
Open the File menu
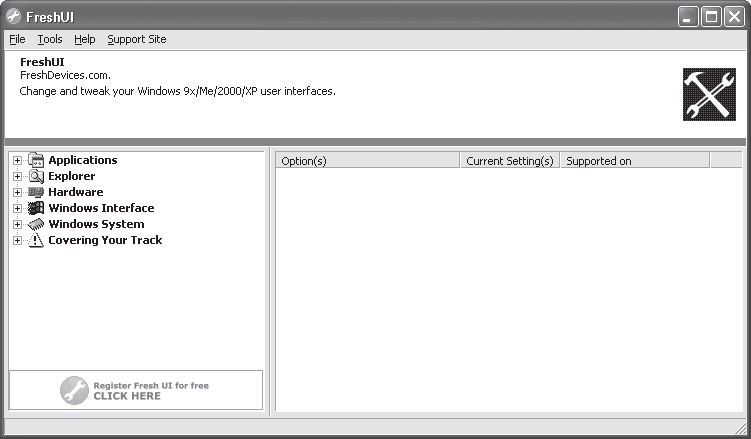click(17, 39)
